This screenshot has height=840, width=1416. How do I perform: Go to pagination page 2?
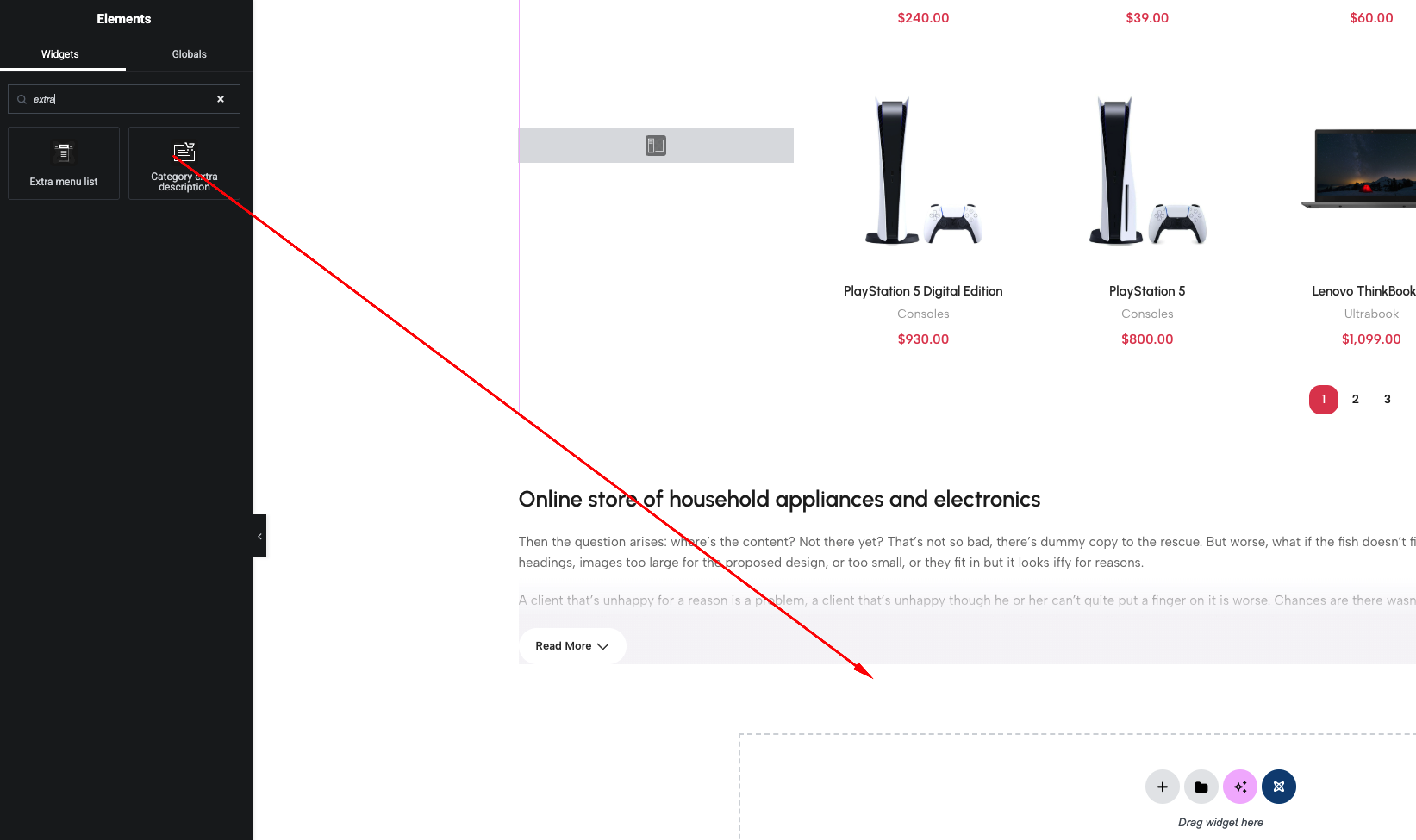pos(1356,399)
